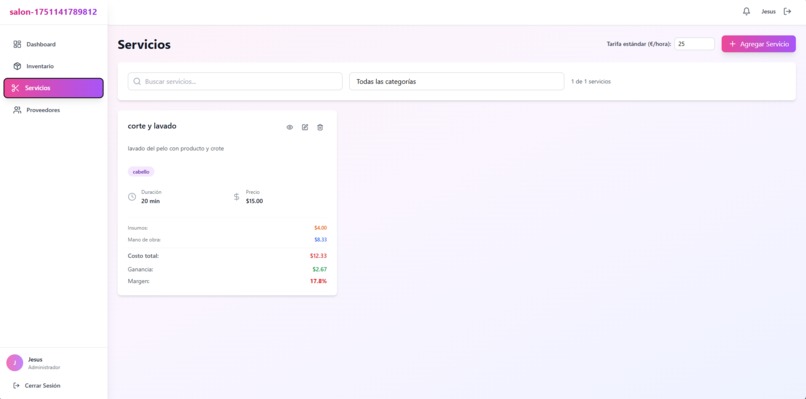Click the Insumos $4.00 amount
Image resolution: width=806 pixels, height=399 pixels.
tap(321, 228)
